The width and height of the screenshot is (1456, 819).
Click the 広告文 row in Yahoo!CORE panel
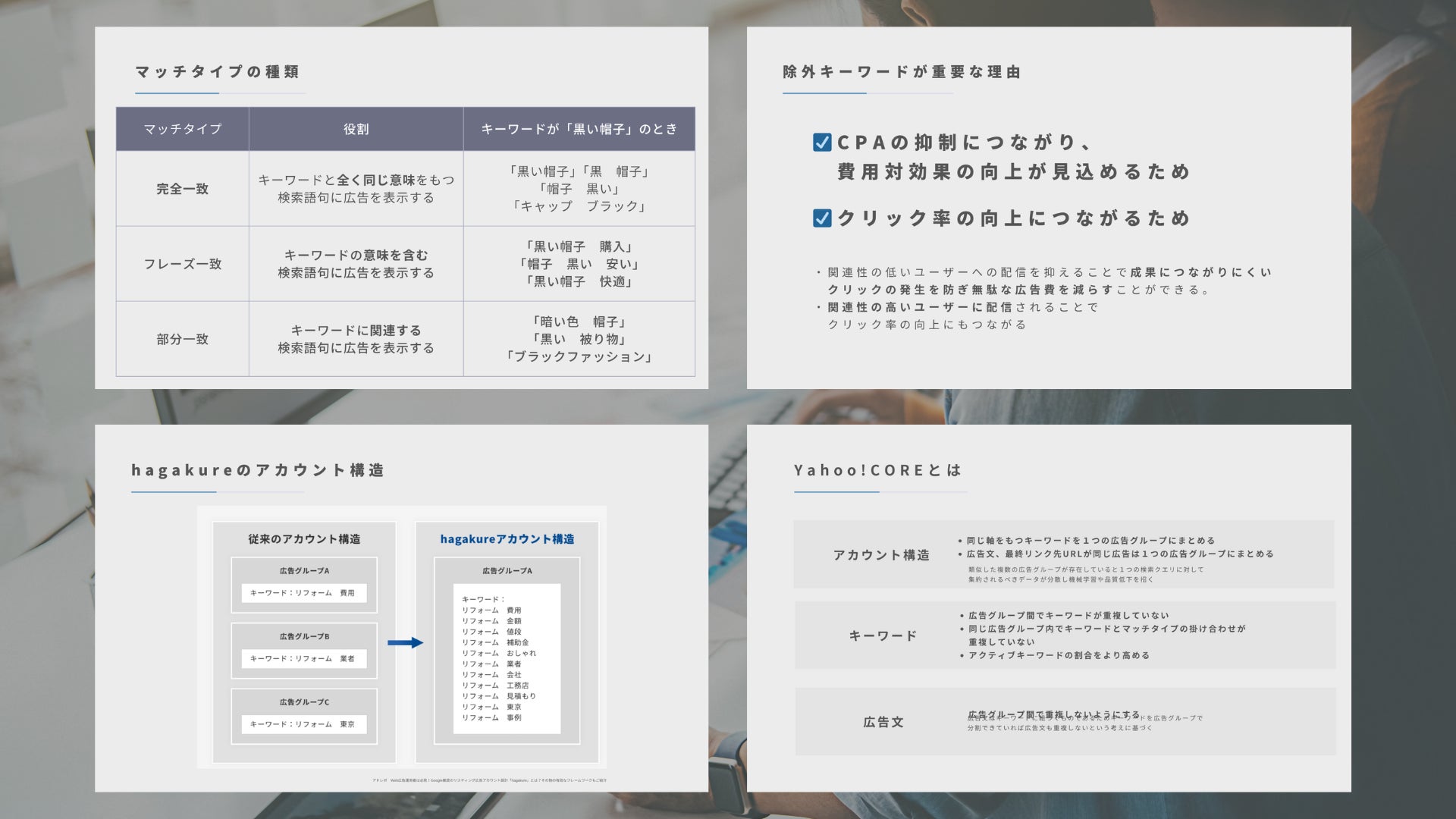click(x=883, y=722)
